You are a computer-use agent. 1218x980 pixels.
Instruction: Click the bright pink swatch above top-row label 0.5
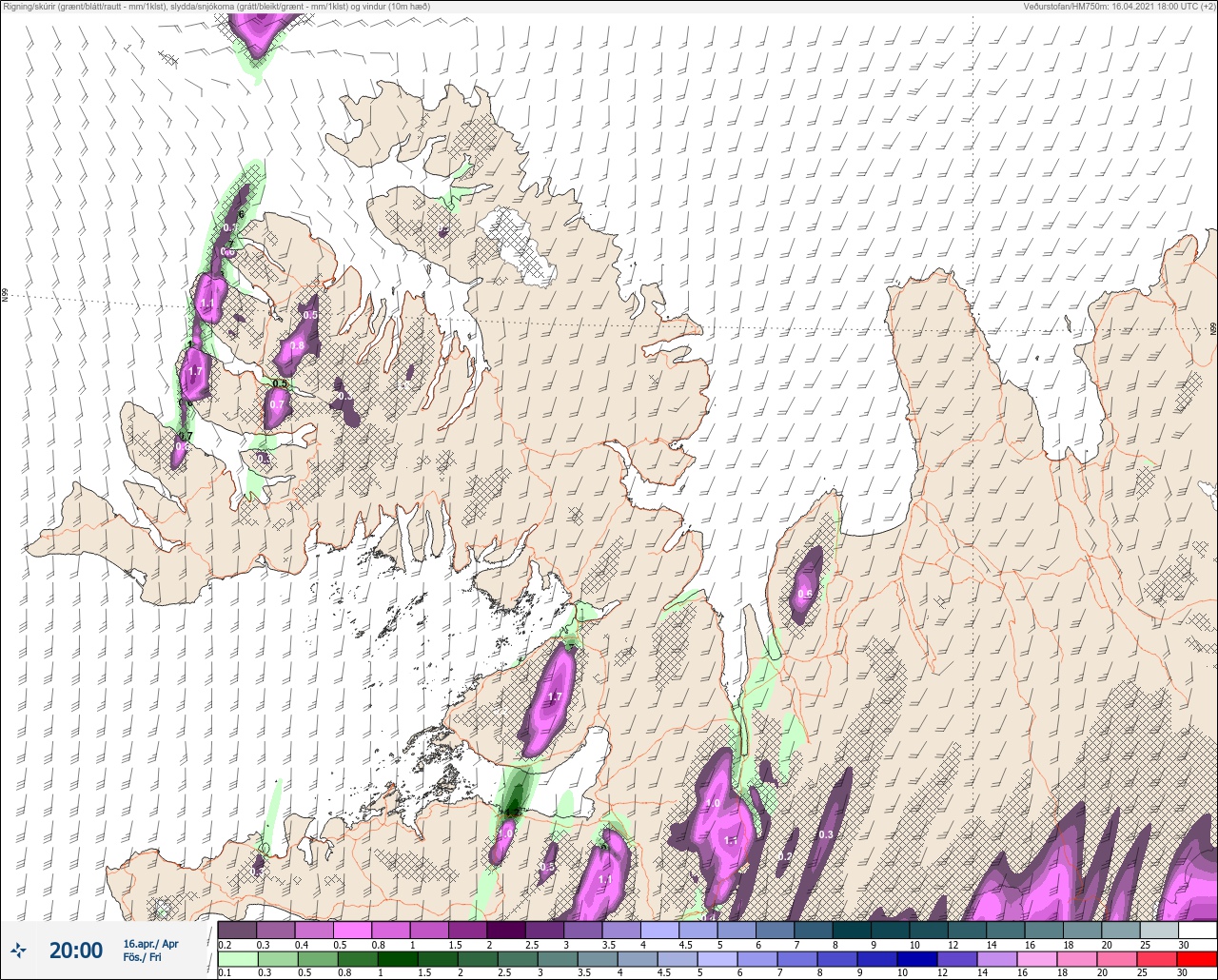coord(352,930)
